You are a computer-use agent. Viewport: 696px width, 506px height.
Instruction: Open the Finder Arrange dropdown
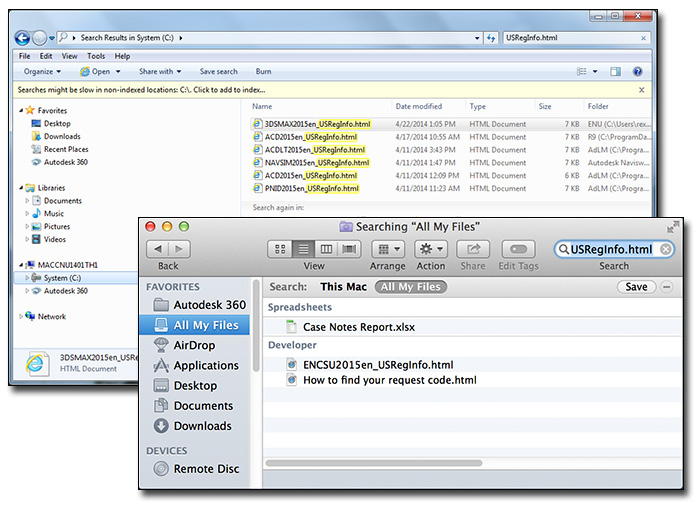click(x=388, y=249)
